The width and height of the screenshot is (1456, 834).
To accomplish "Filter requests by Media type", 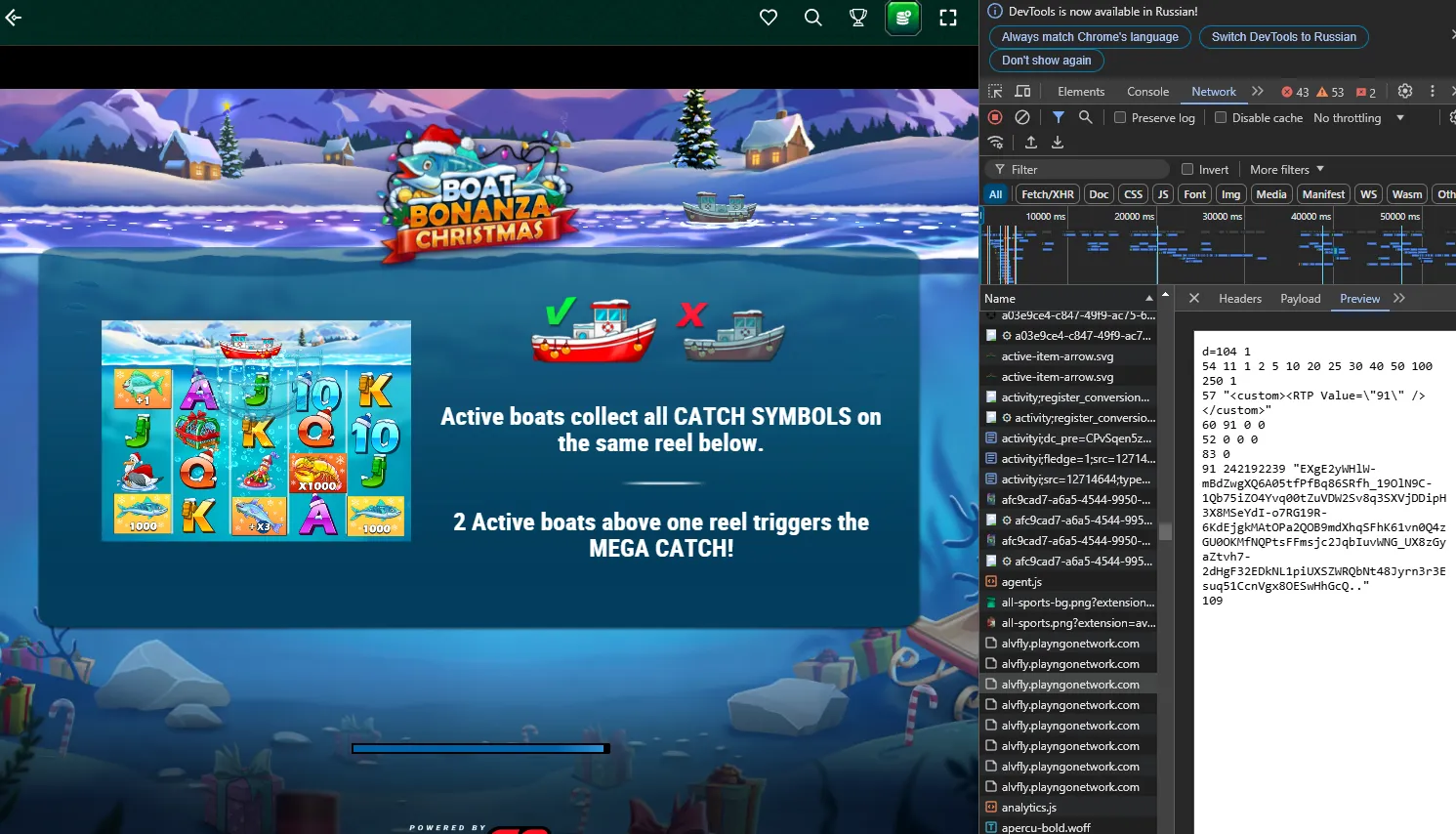I will (1270, 194).
